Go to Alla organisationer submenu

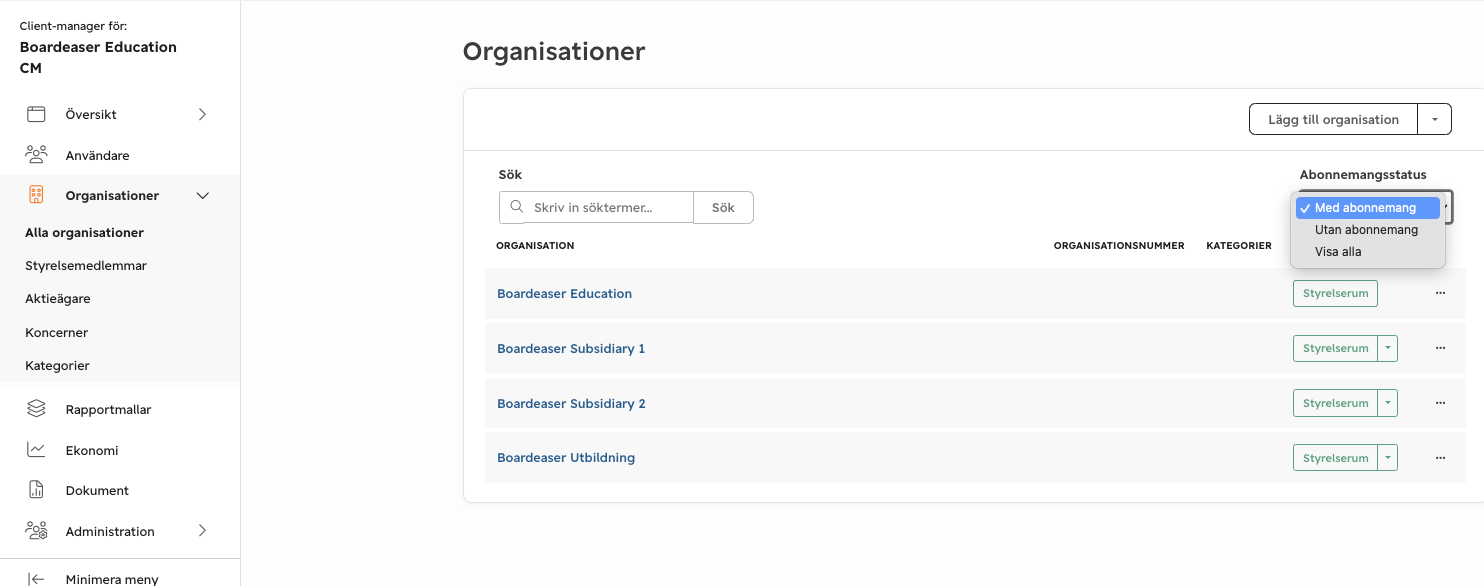pos(85,232)
